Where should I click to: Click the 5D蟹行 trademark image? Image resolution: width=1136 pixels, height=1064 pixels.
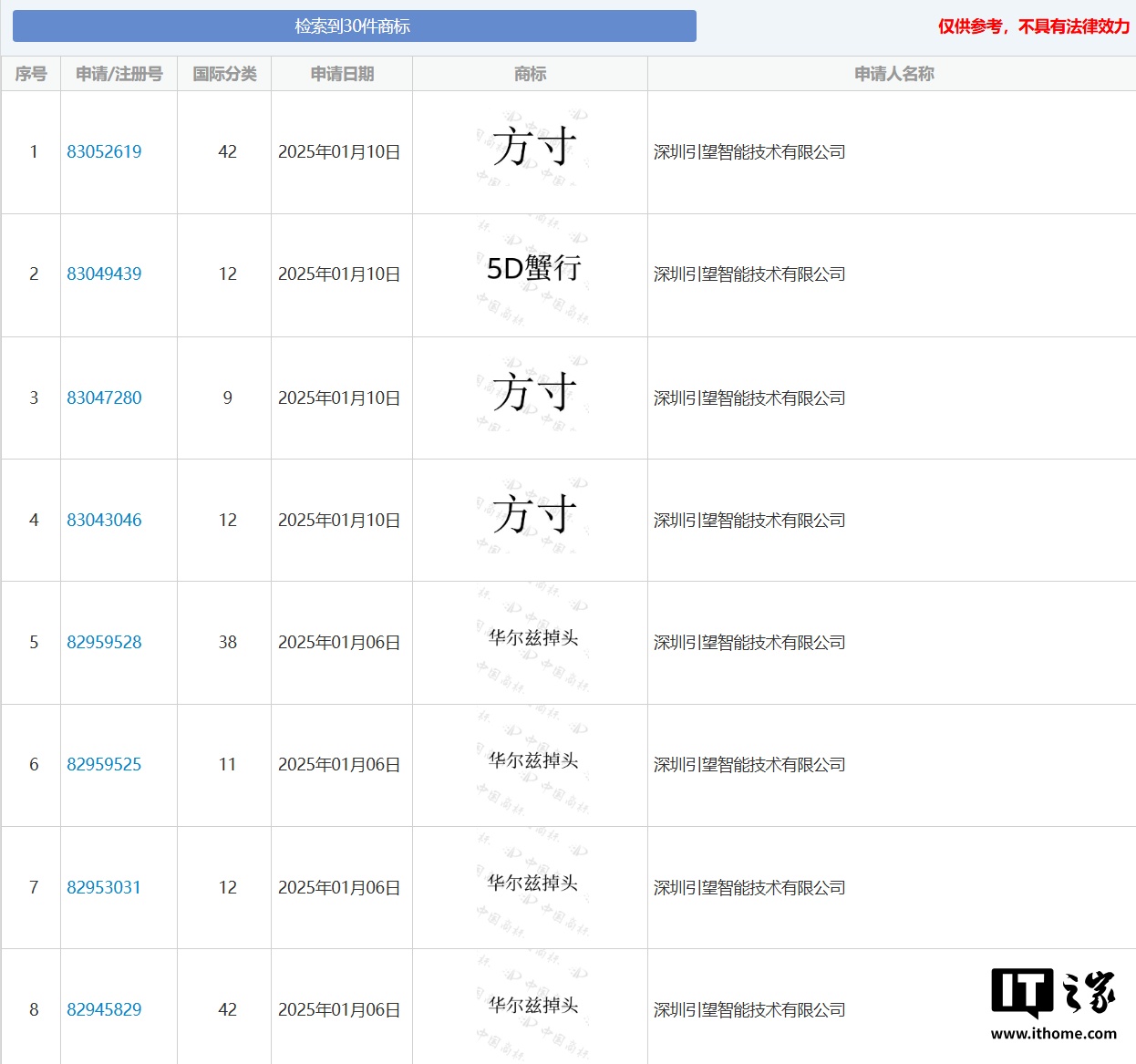point(532,273)
